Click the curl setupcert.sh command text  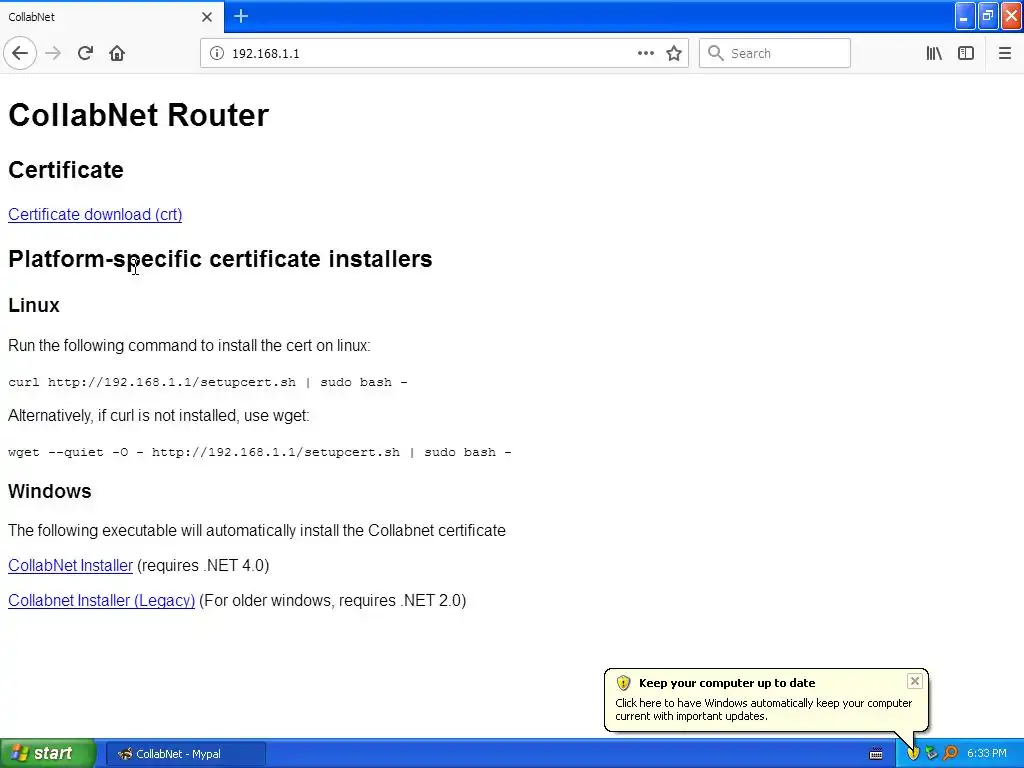pyautogui.click(x=208, y=382)
